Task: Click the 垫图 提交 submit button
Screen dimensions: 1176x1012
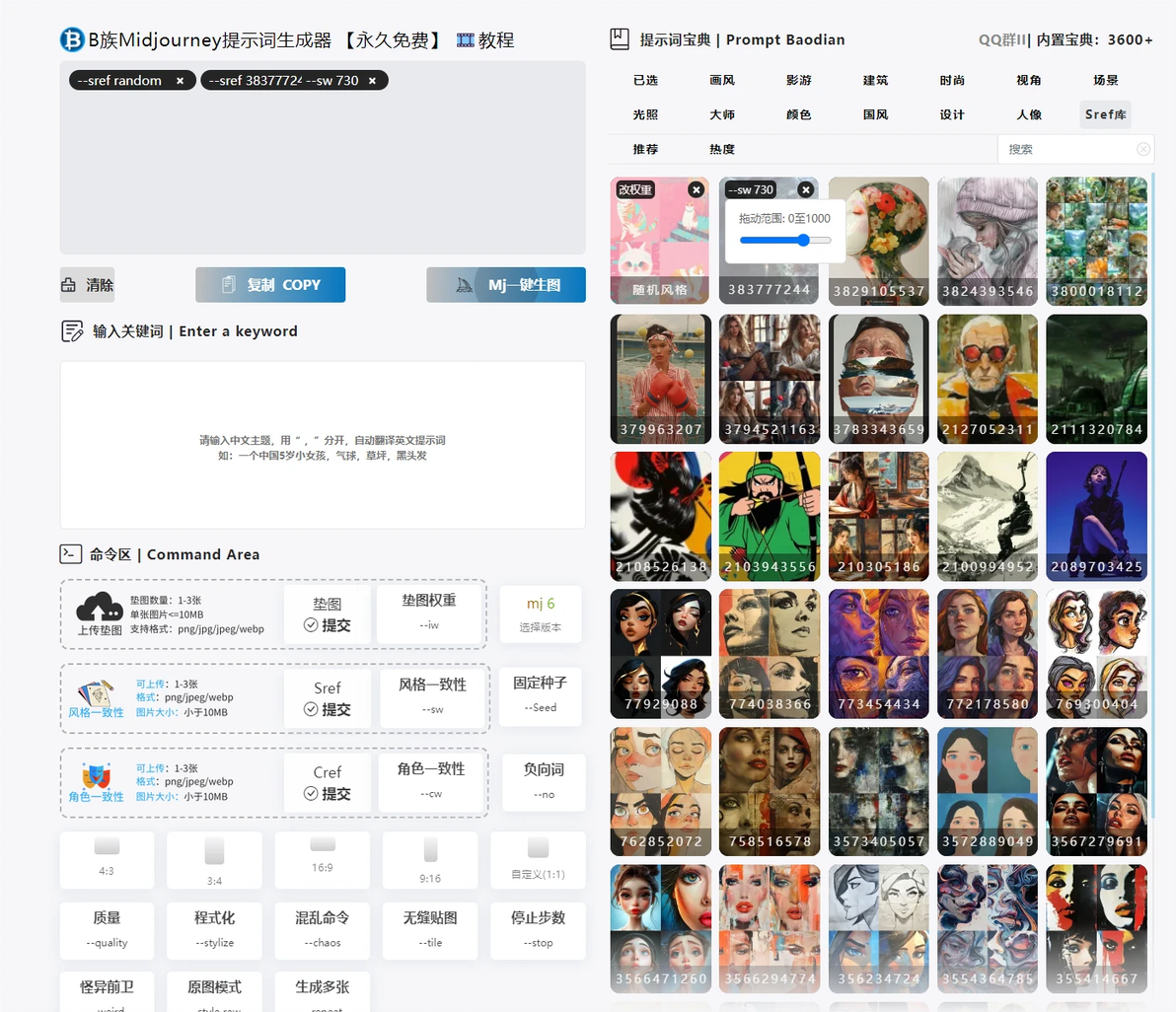Action: coord(328,614)
